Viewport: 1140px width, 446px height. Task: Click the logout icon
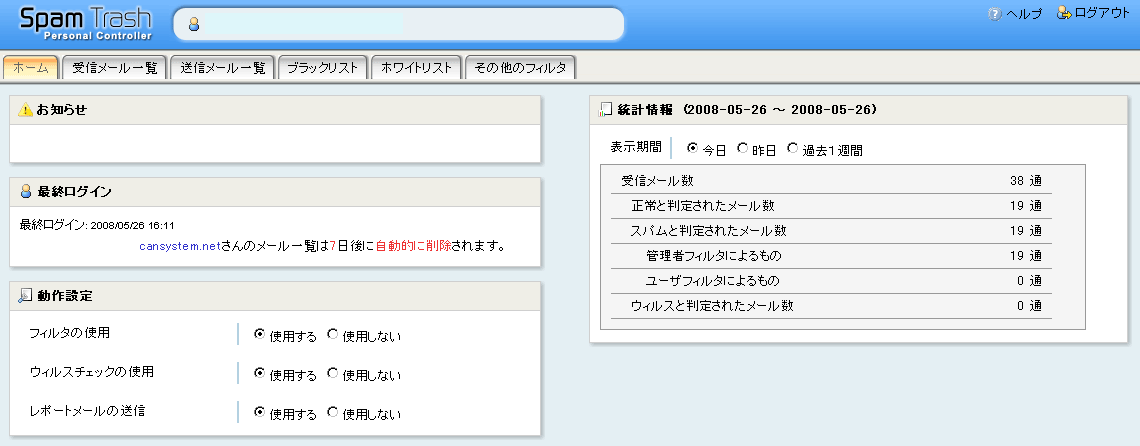click(x=1064, y=13)
